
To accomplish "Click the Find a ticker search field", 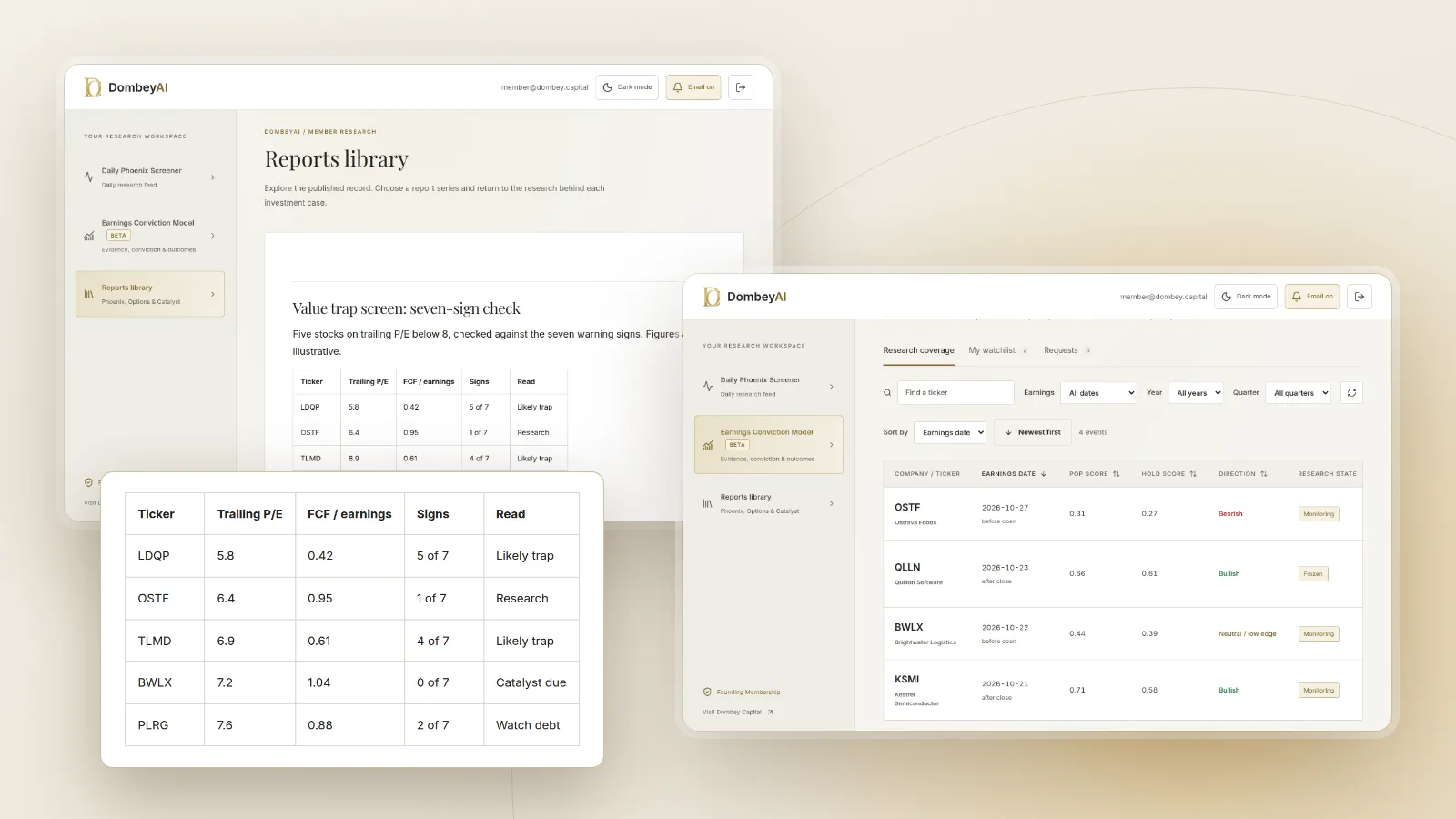I will click(955, 393).
